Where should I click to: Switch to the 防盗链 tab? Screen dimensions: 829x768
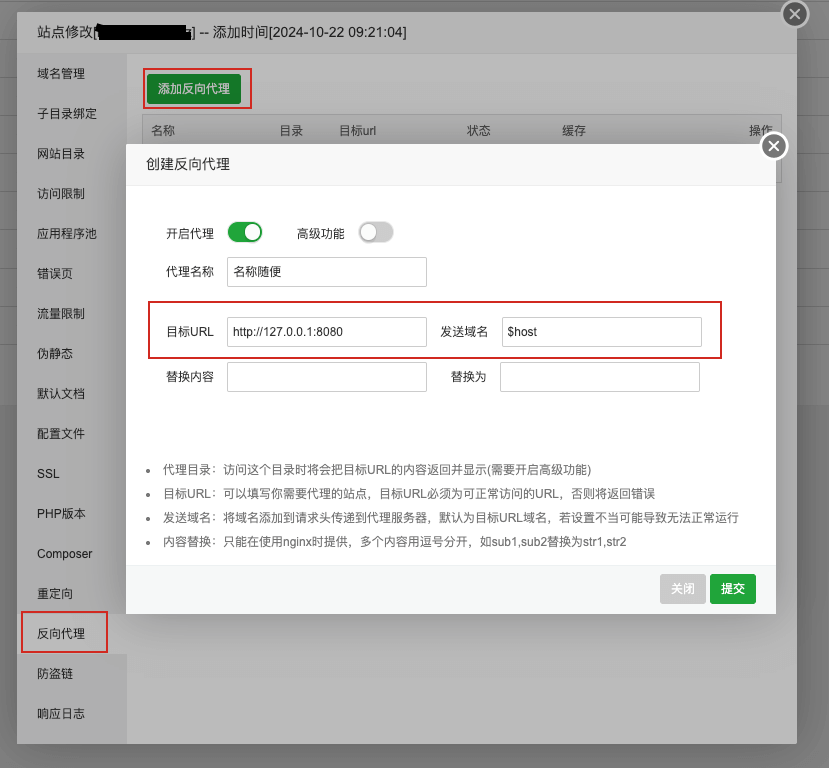[54, 674]
